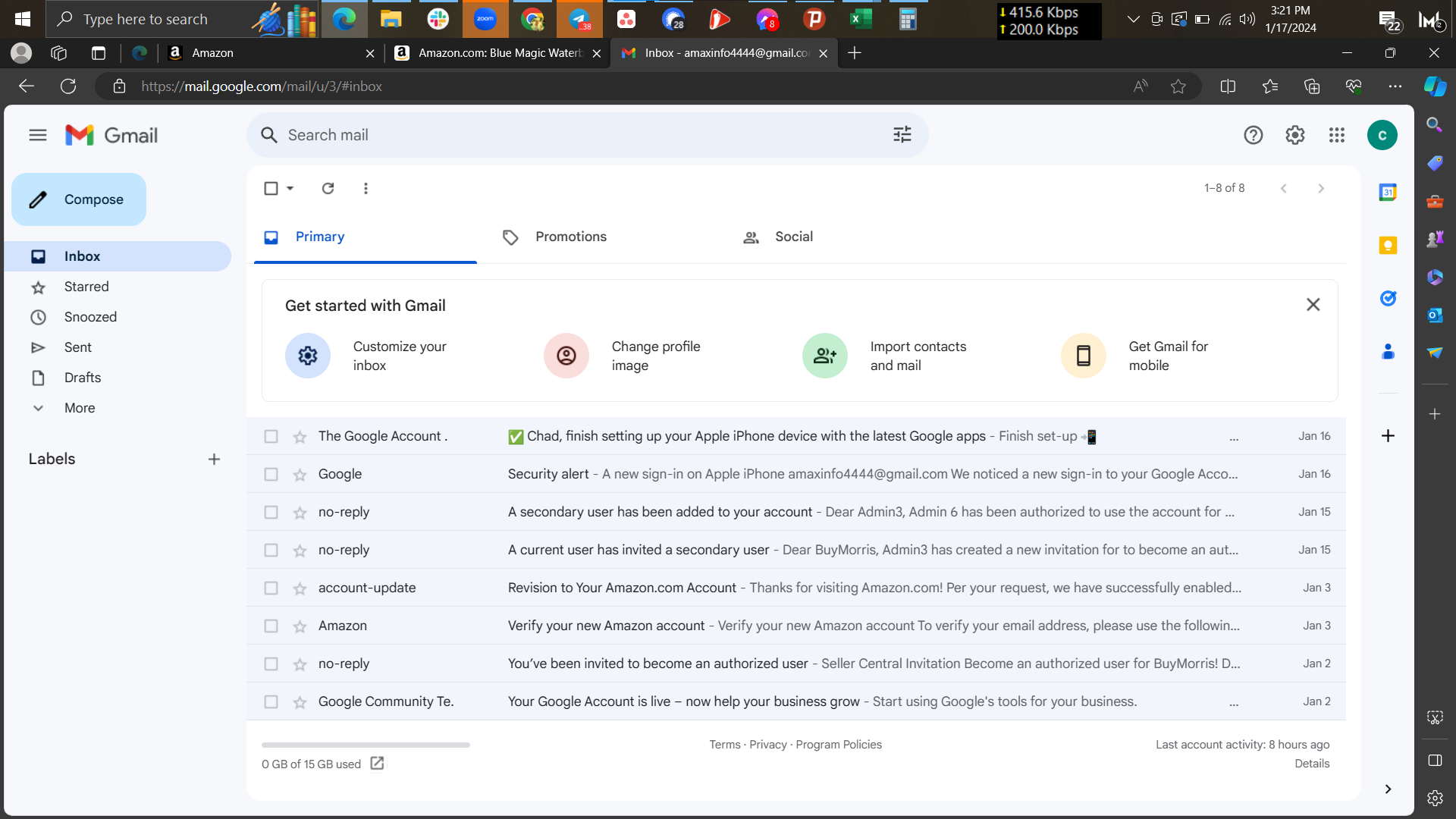The image size is (1456, 819).
Task: Select The Google Account email checkbox
Action: coord(271,436)
